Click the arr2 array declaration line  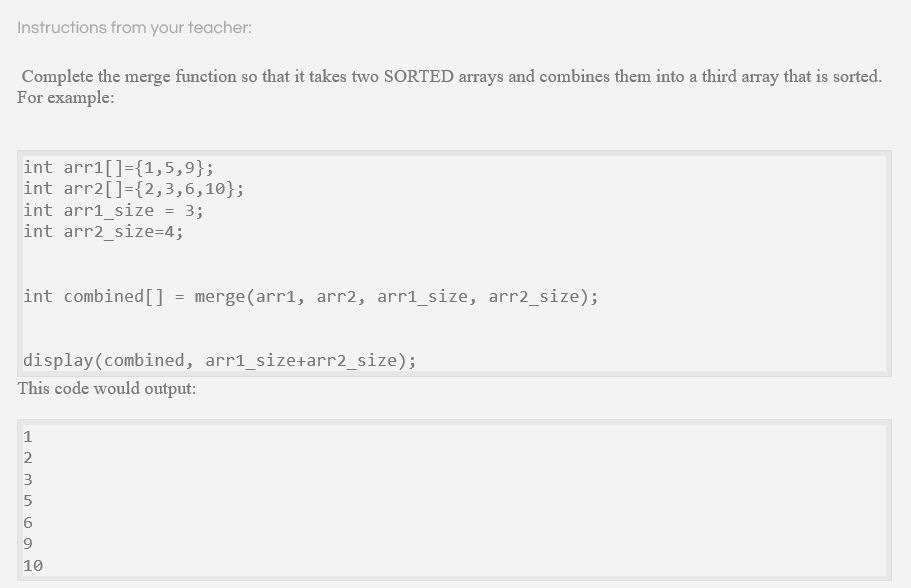[134, 188]
